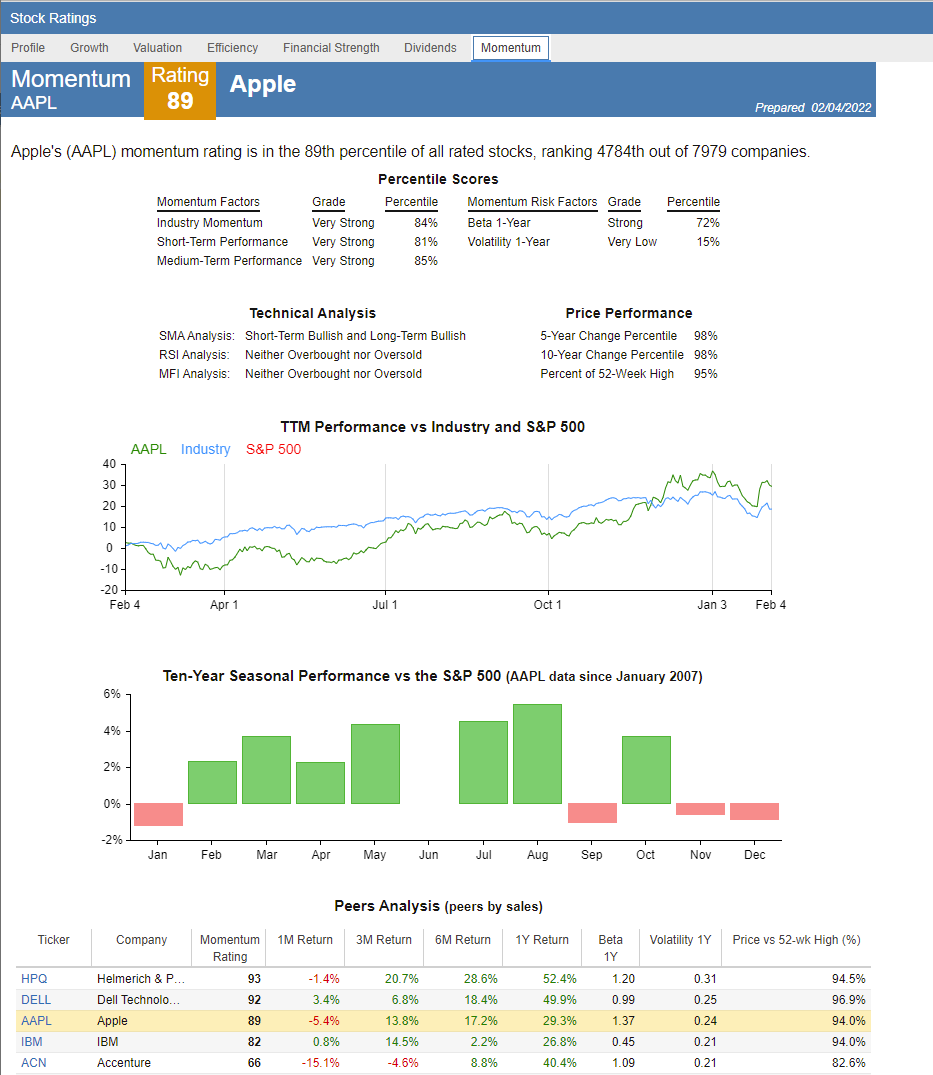Click the January negative seasonal bar
Image resolution: width=933 pixels, height=1075 pixels.
158,814
